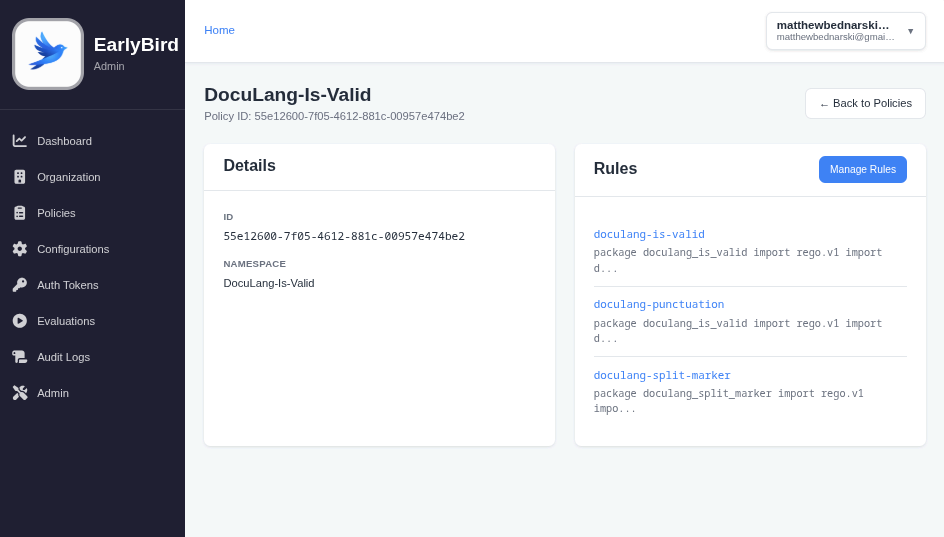This screenshot has width=944, height=537.
Task: Click the Evaluations play icon
Action: click(20, 321)
